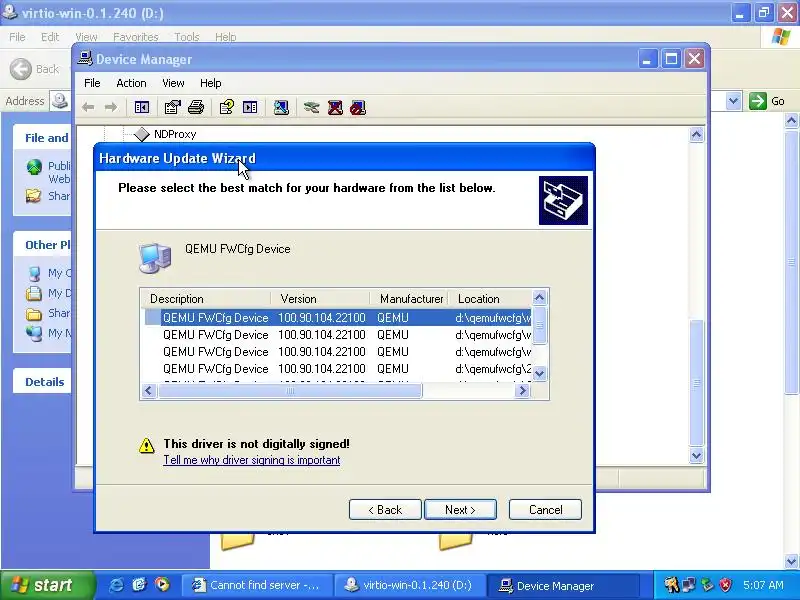Click red security shield tray icon
The height and width of the screenshot is (600, 800).
[725, 585]
